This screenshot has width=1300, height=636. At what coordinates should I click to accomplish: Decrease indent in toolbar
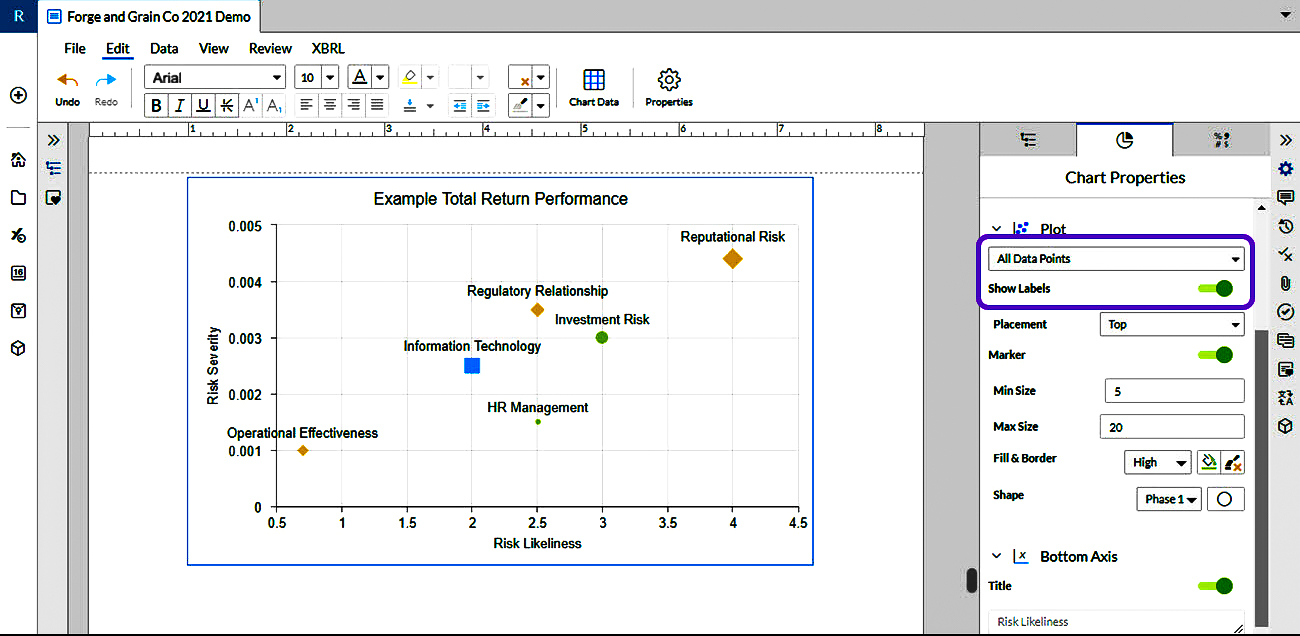click(x=460, y=105)
